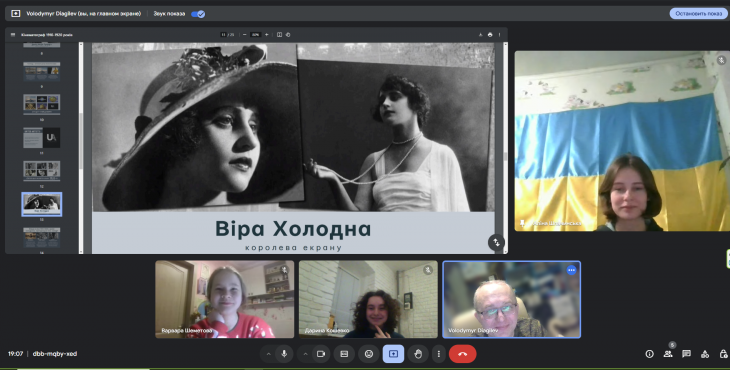Toggle the "Звук показа" switch
This screenshot has width=730, height=370.
198,14
